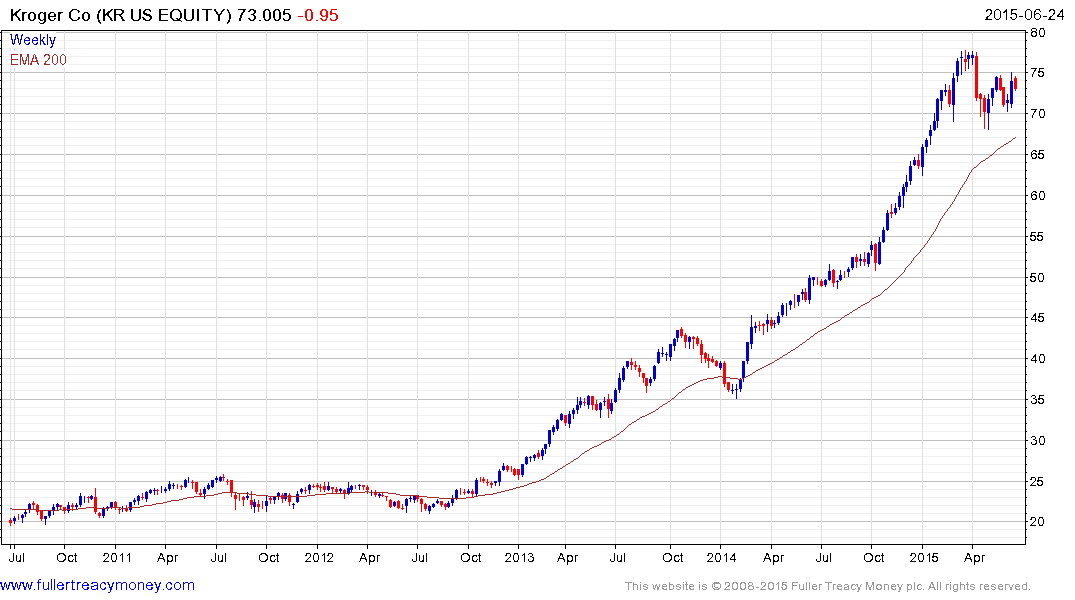Screen dimensions: 1075x600
Task: Click the 80 price axis label
Action: (x=1038, y=33)
